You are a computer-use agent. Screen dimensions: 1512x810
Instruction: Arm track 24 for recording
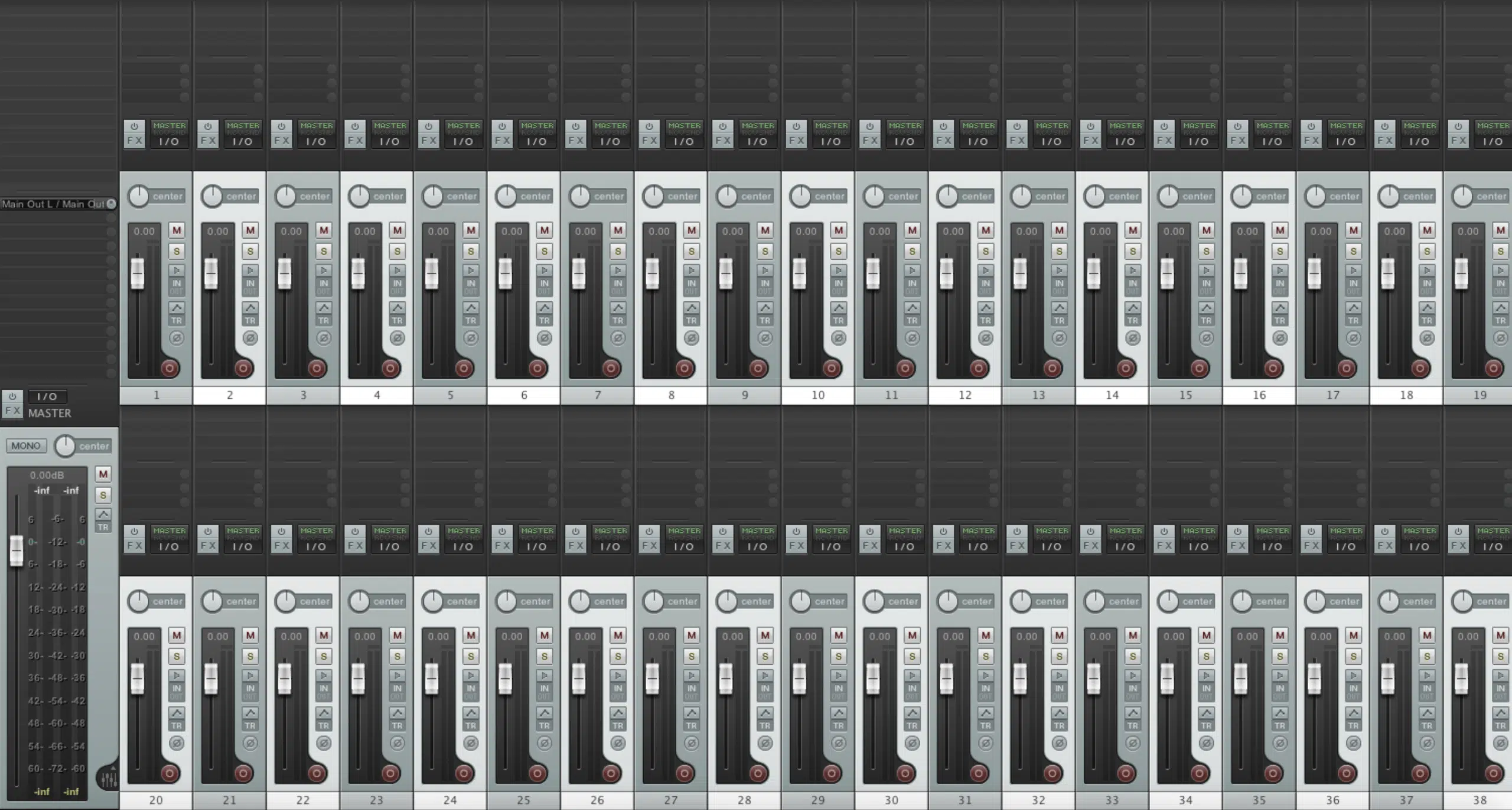click(464, 773)
